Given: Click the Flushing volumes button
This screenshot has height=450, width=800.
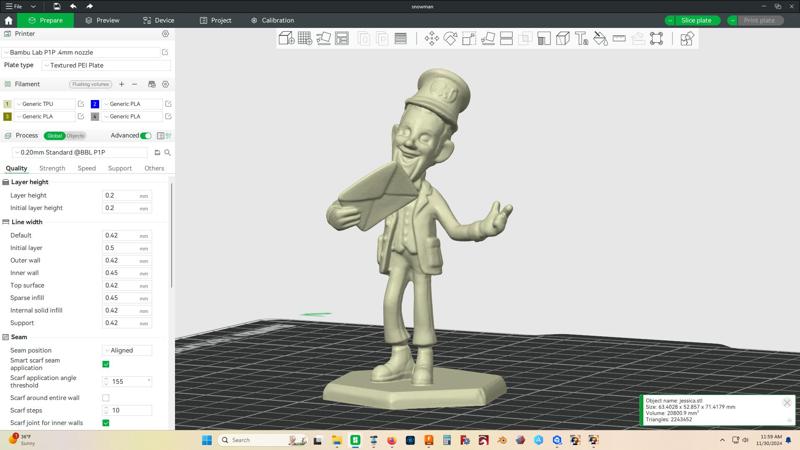Looking at the screenshot, I should coord(91,84).
